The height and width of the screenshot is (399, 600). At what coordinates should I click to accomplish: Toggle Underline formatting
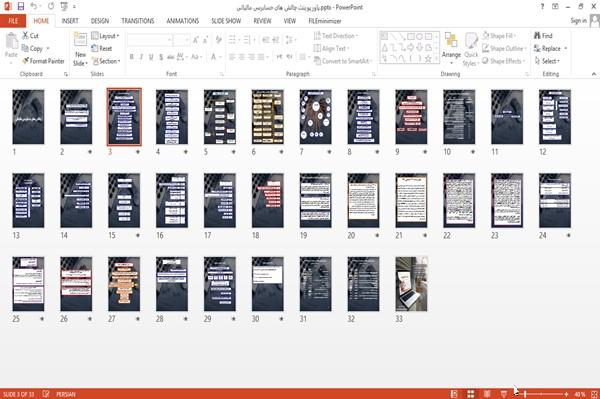[151, 57]
